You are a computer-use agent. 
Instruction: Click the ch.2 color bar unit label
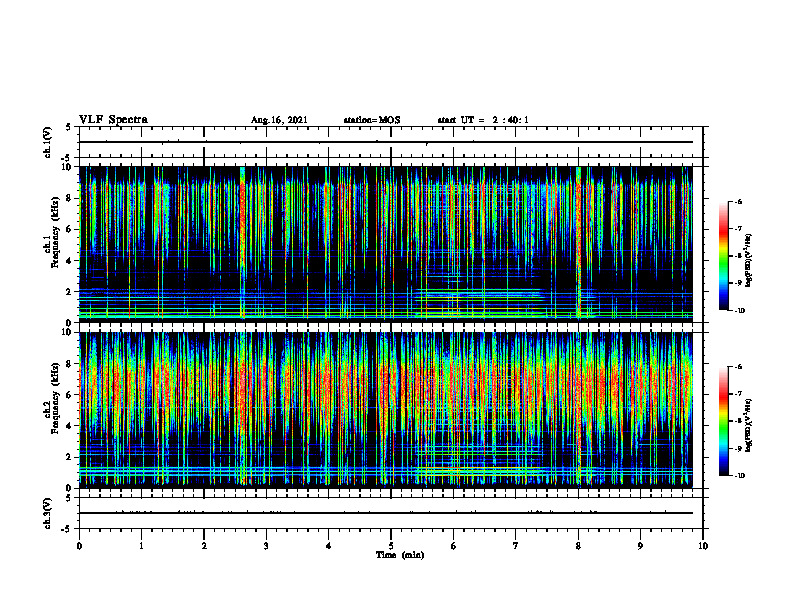[750, 426]
